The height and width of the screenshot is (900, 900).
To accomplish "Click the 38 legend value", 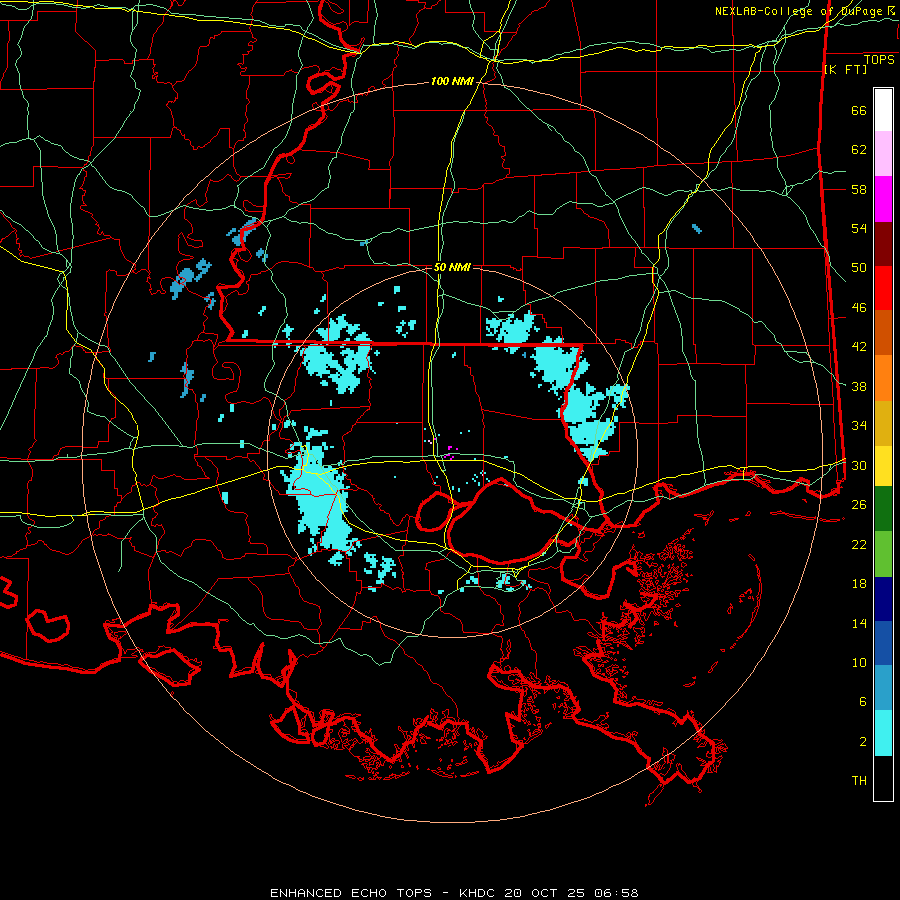I will pos(859,386).
